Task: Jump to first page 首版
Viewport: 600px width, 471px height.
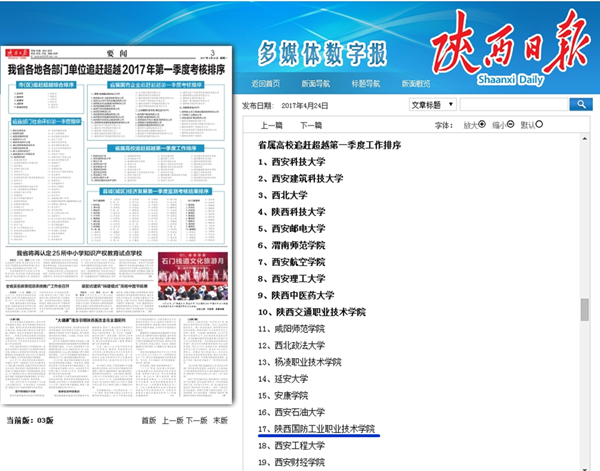Action: click(x=149, y=420)
